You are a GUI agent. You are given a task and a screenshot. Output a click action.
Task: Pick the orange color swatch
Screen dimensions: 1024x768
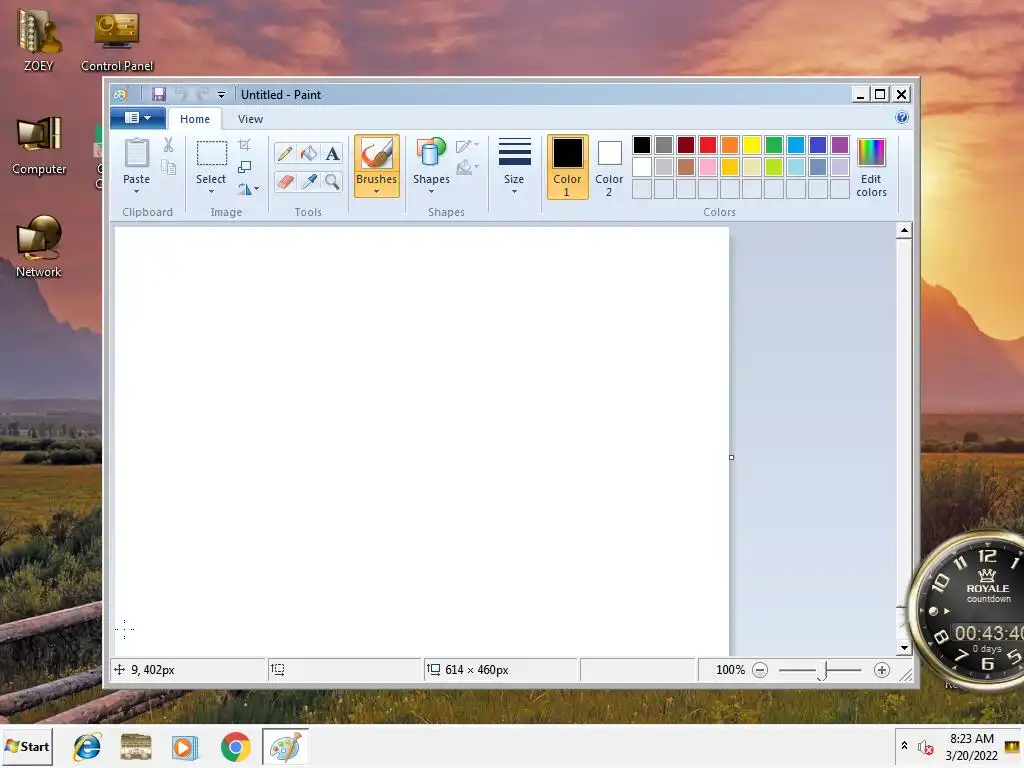tap(730, 145)
